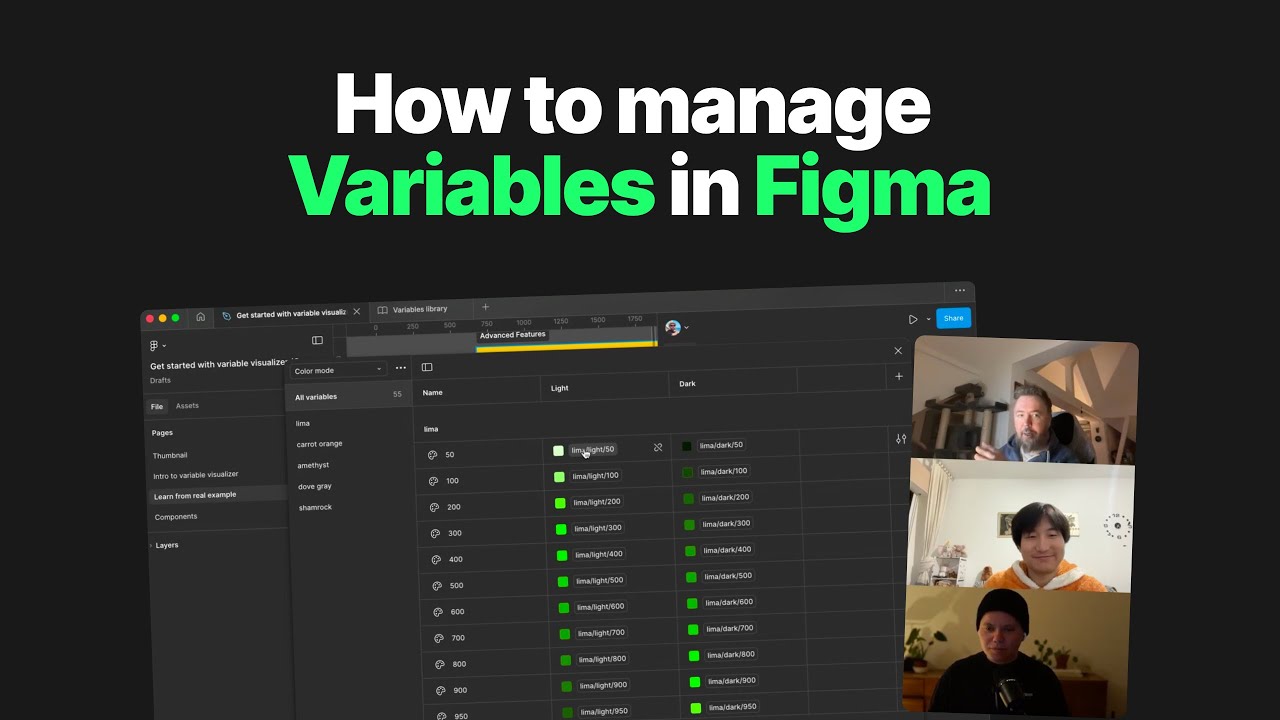Viewport: 1280px width, 720px height.
Task: Click the lima/dark/800 alias chip
Action: coord(731,655)
